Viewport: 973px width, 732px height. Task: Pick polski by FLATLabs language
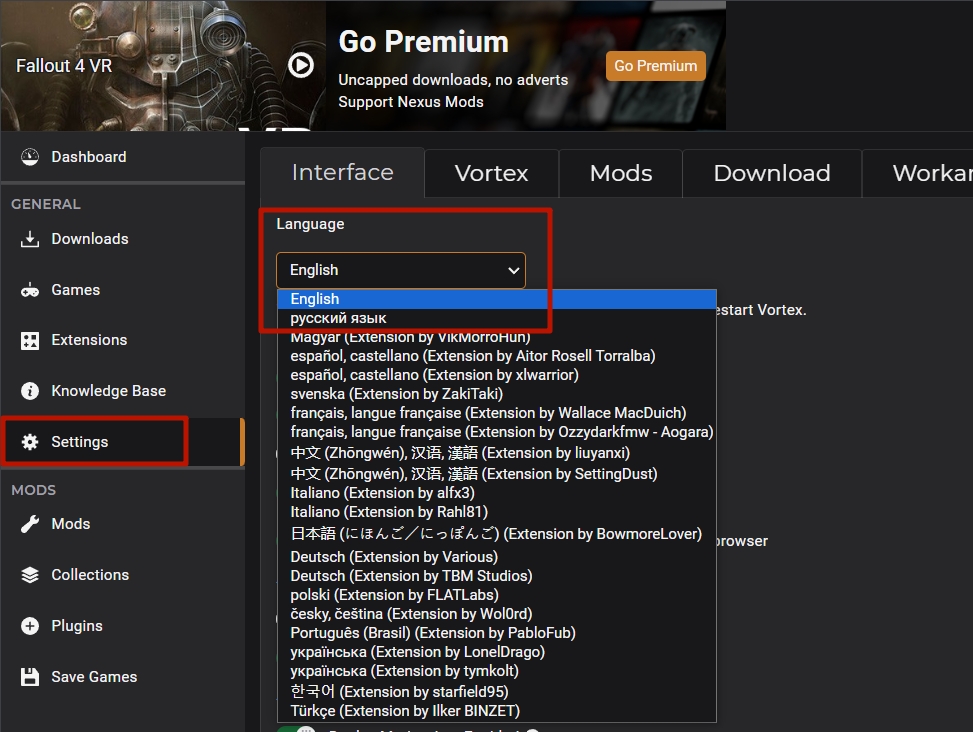pos(496,595)
